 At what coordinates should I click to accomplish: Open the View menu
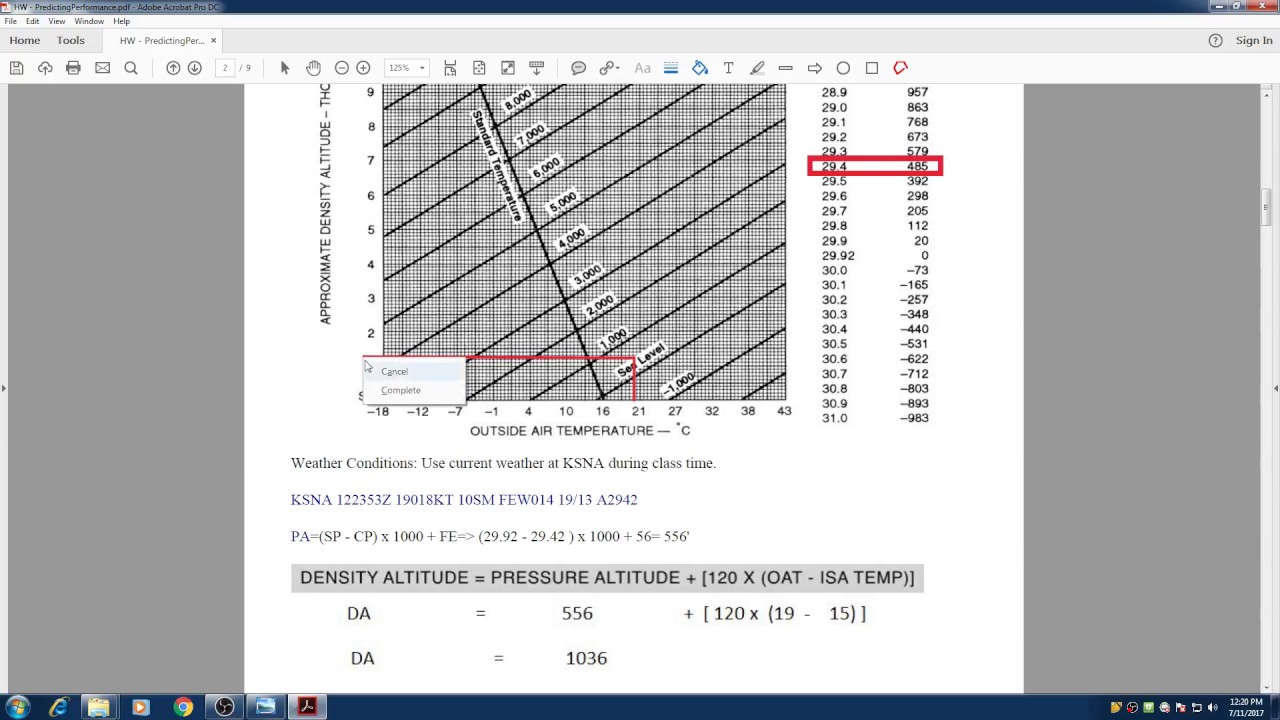coord(57,21)
